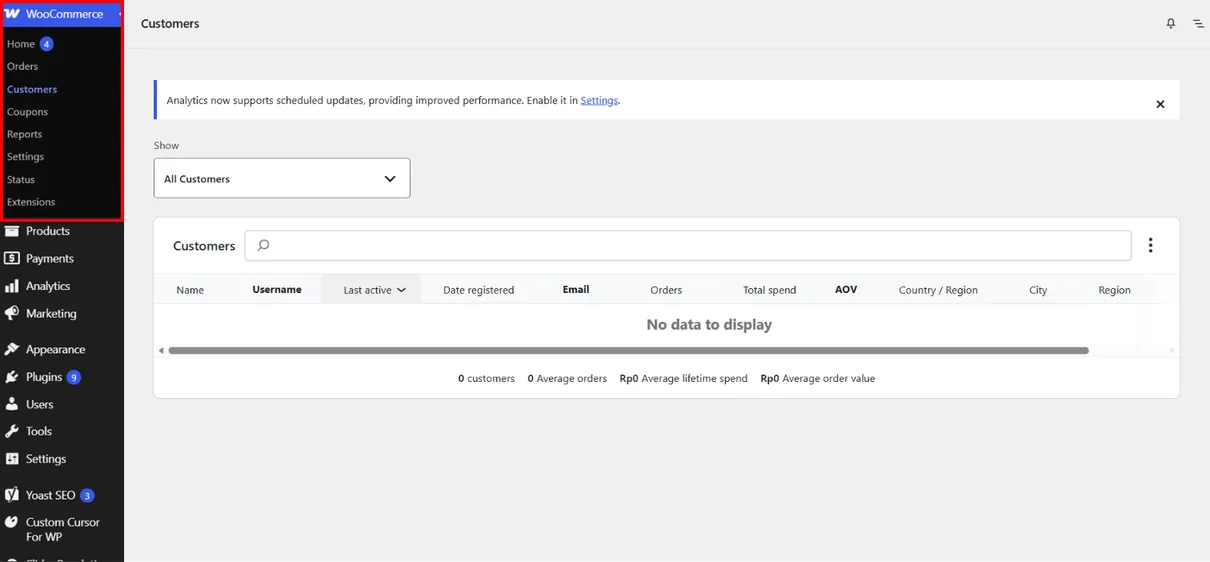Viewport: 1210px width, 562px height.
Task: Open the Users menu
Action: (40, 404)
